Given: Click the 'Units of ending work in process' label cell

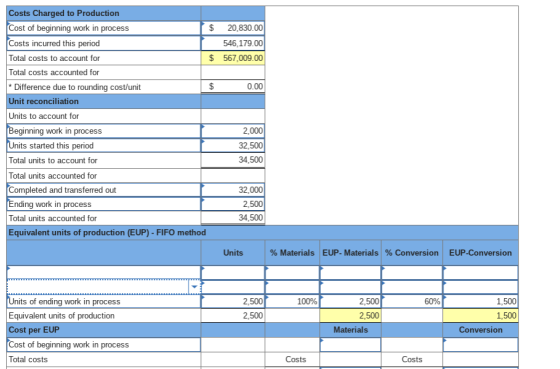Looking at the screenshot, I should coord(104,301).
